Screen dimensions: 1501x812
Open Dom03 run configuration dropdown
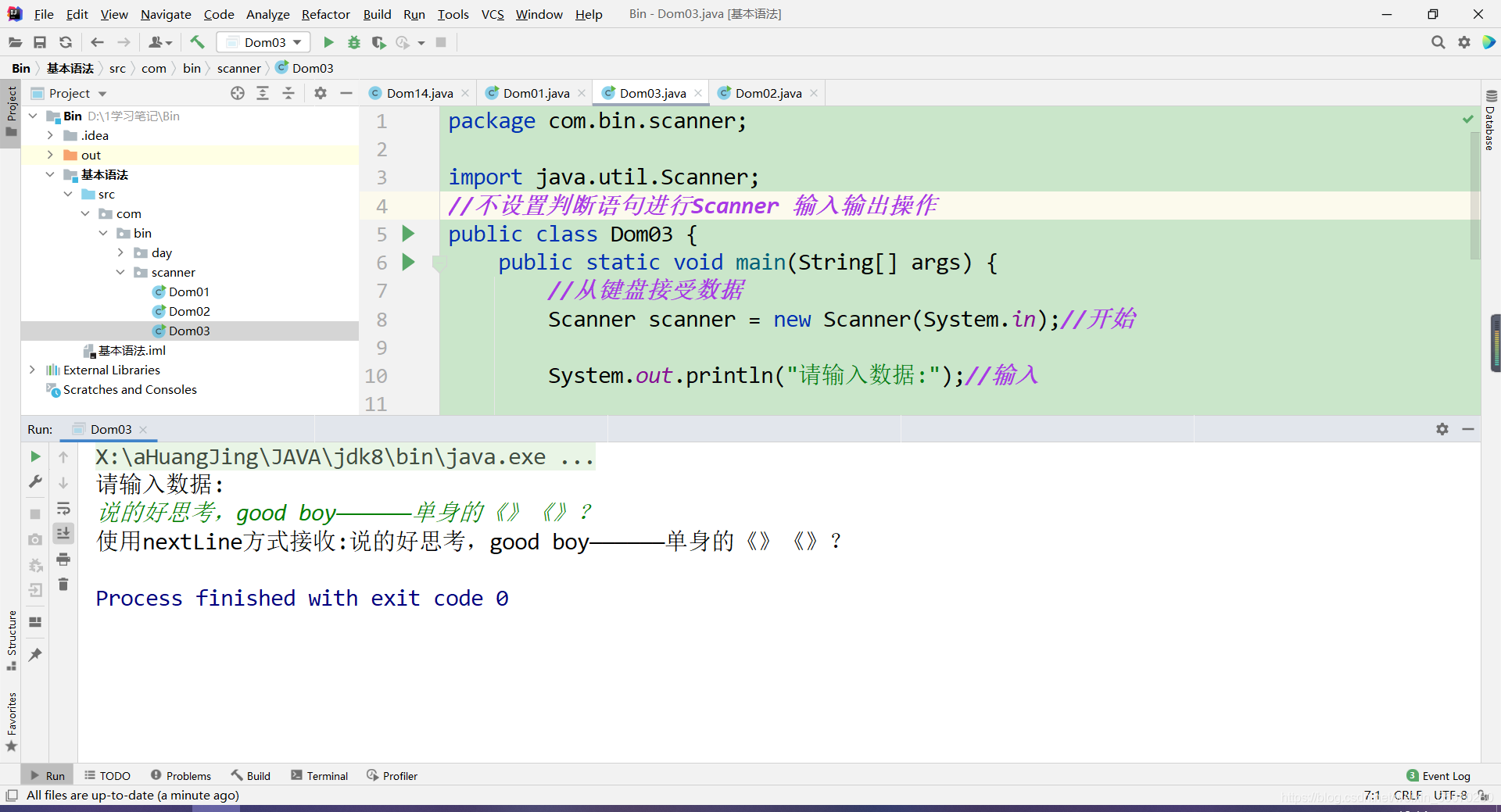pos(263,42)
